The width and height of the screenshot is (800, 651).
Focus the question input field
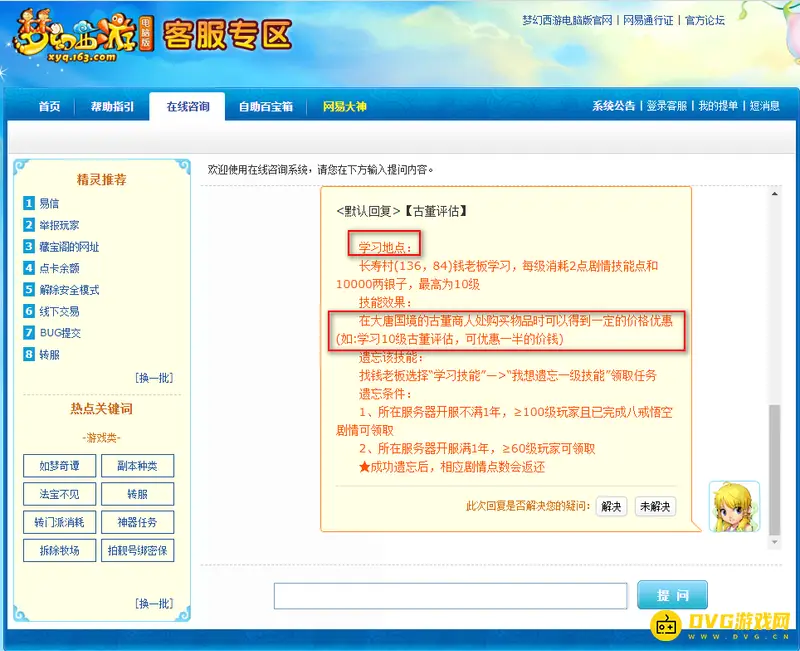point(451,596)
